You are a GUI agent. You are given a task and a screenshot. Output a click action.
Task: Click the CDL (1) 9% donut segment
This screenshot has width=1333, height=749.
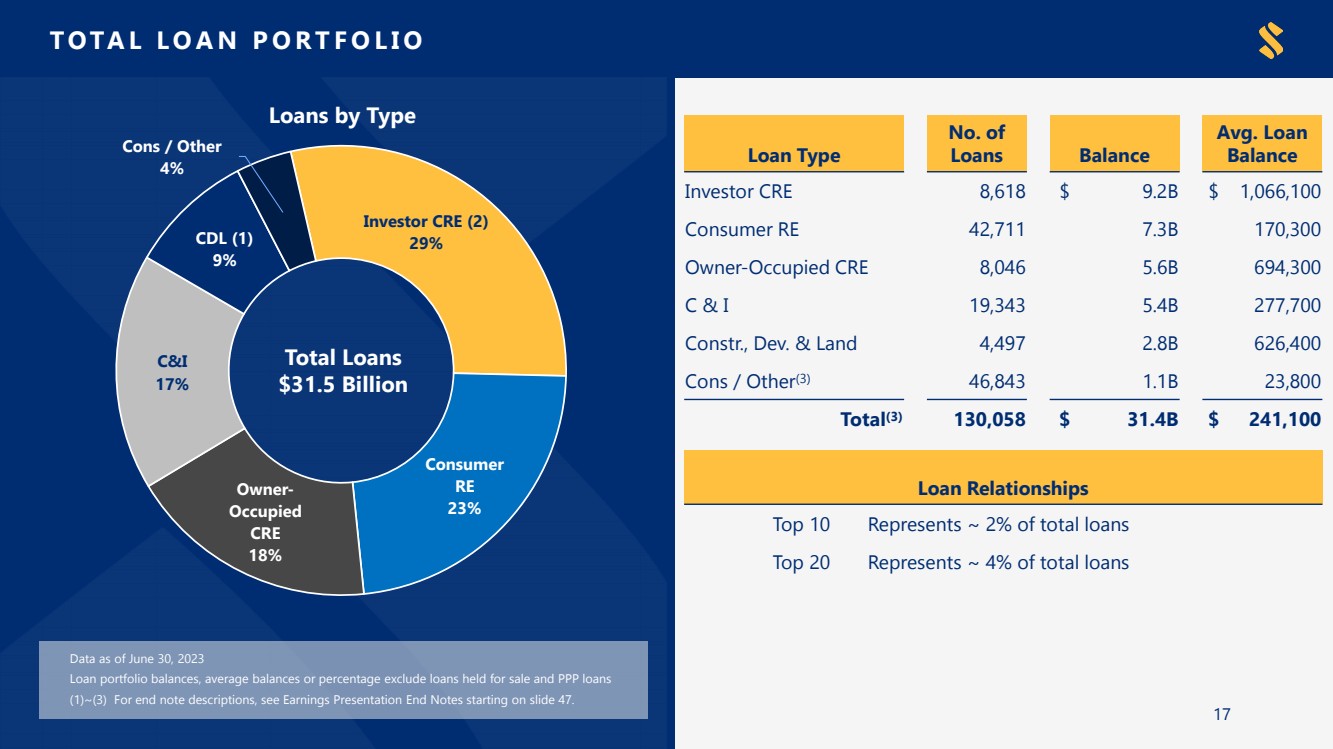click(222, 249)
